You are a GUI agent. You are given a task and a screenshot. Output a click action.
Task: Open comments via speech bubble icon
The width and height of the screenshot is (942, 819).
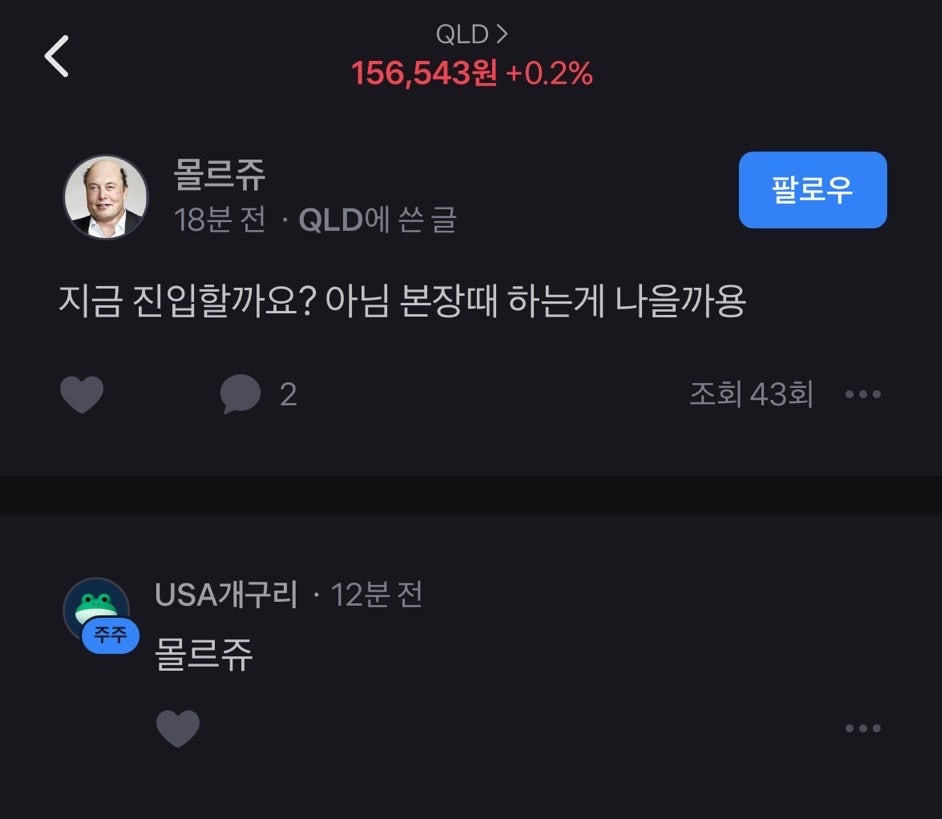[240, 394]
